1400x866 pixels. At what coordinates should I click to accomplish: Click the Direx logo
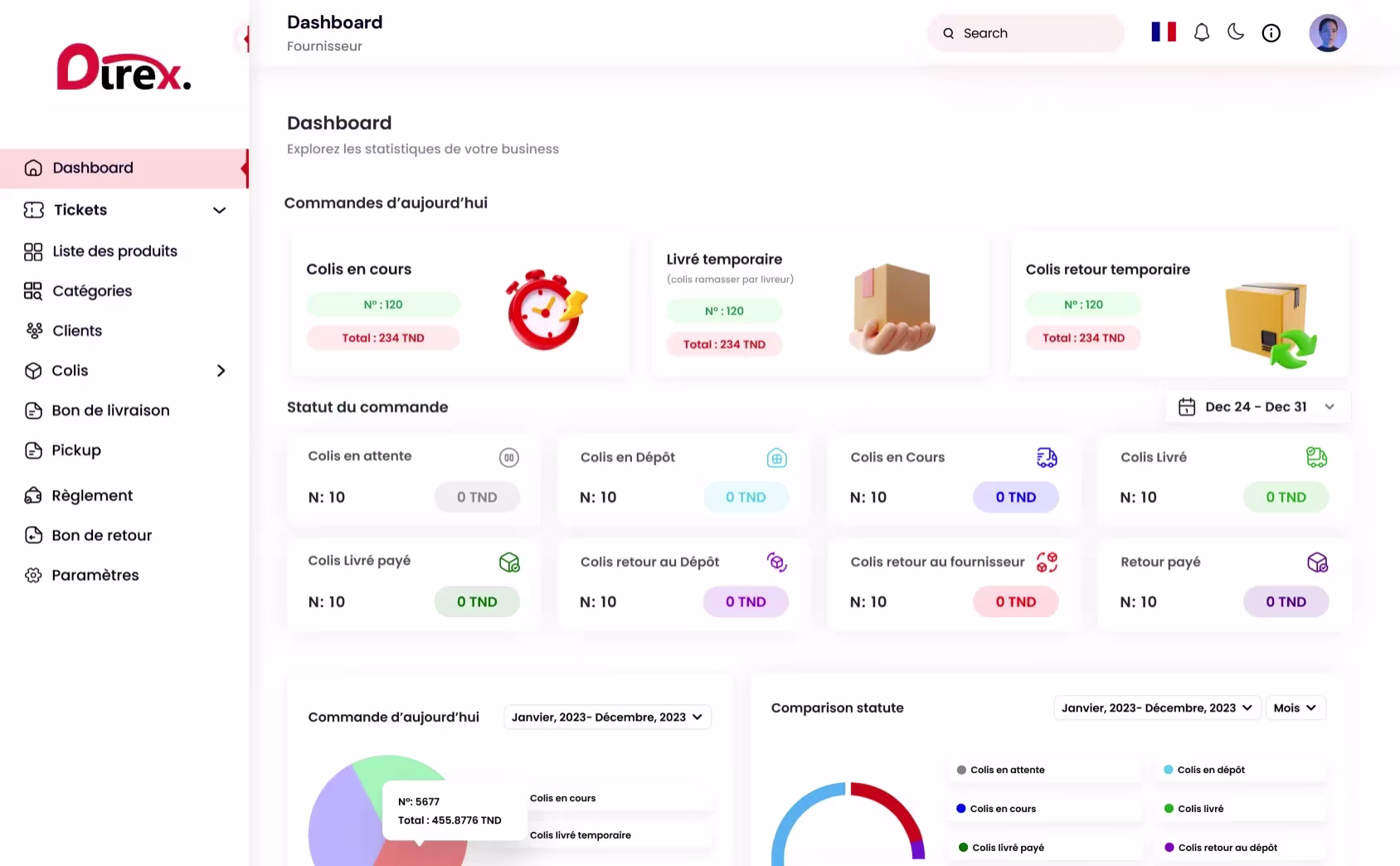pos(124,67)
